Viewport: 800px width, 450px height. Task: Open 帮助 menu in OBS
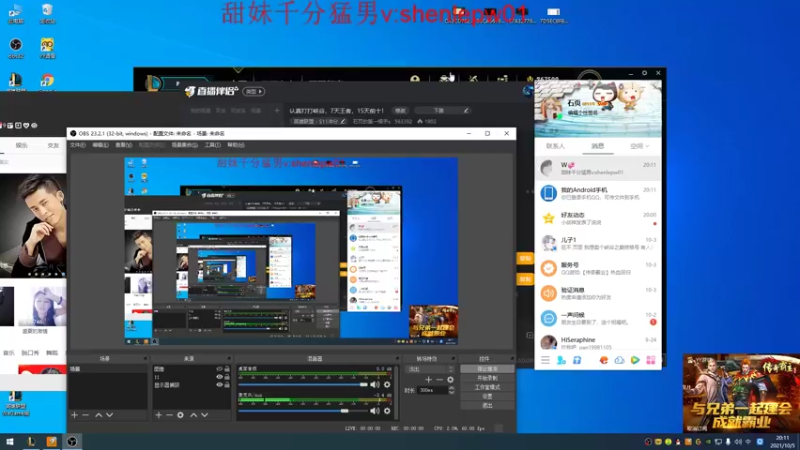236,145
